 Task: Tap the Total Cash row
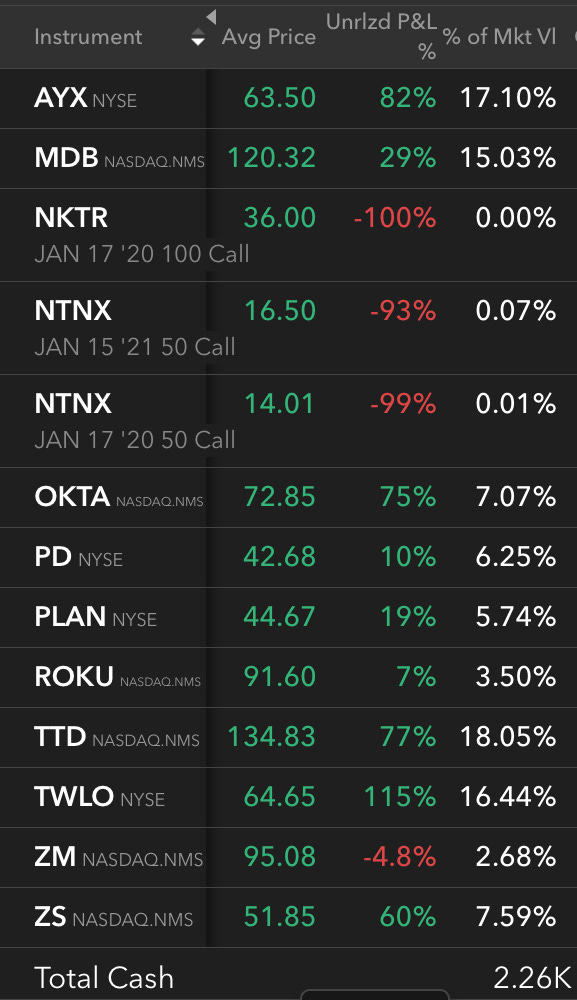click(x=288, y=974)
